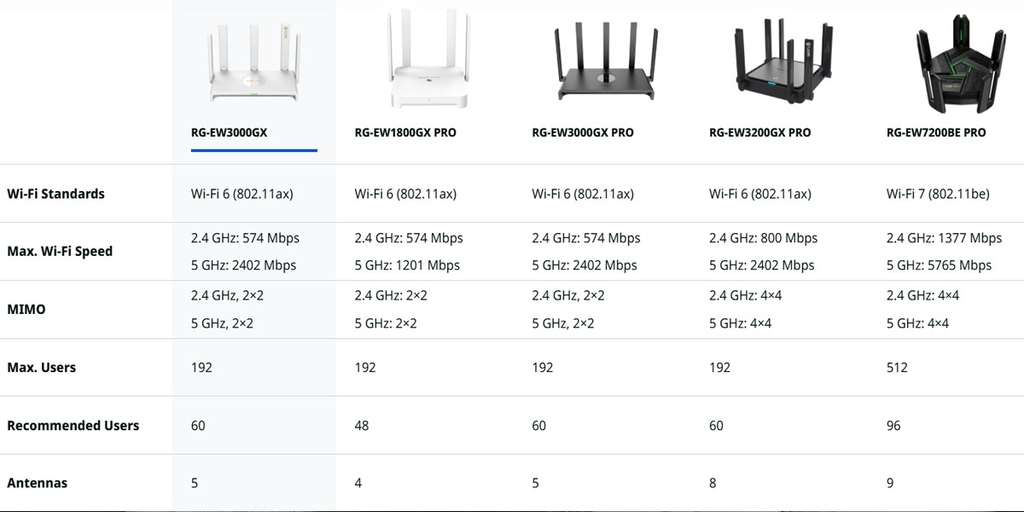Select the Antennas row label
Image resolution: width=1024 pixels, height=512 pixels.
tap(37, 483)
